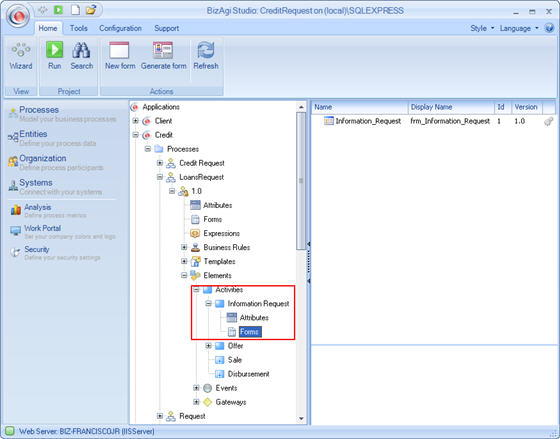Expand the Templates node
Image resolution: width=560 pixels, height=439 pixels.
(x=184, y=261)
